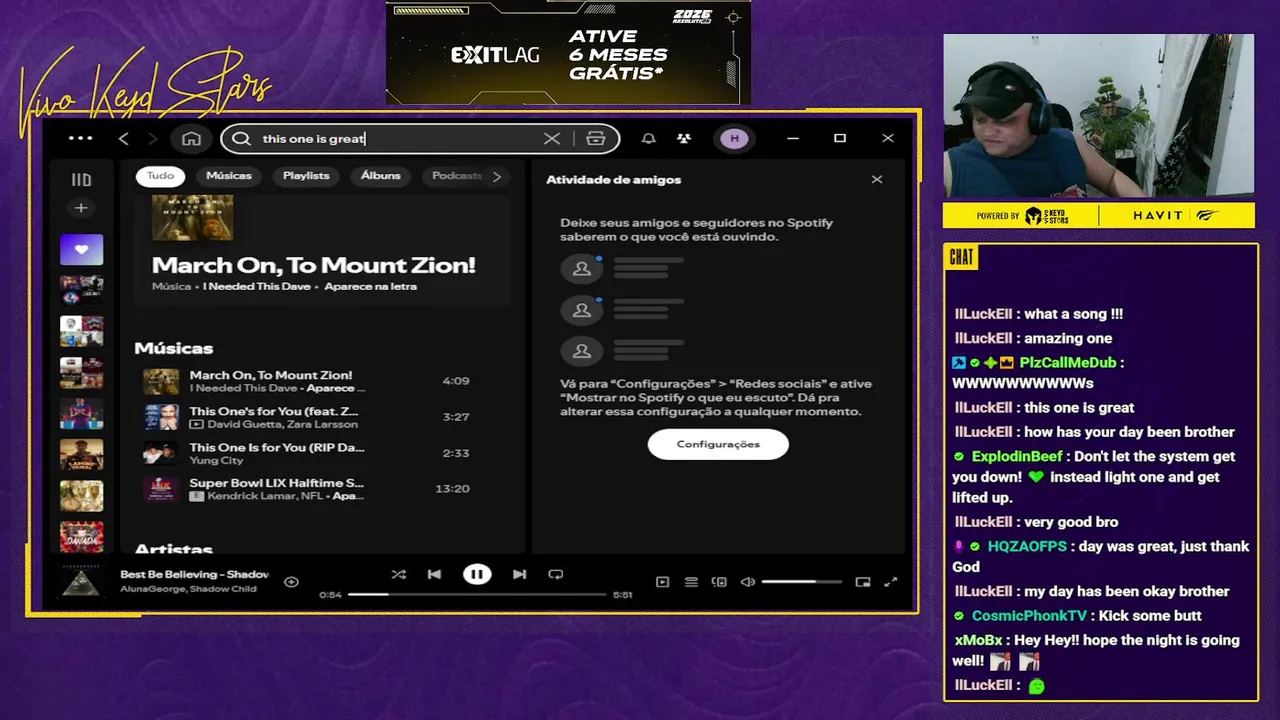Viewport: 1280px width, 720px height.
Task: Switch player to full screen
Action: click(x=891, y=581)
